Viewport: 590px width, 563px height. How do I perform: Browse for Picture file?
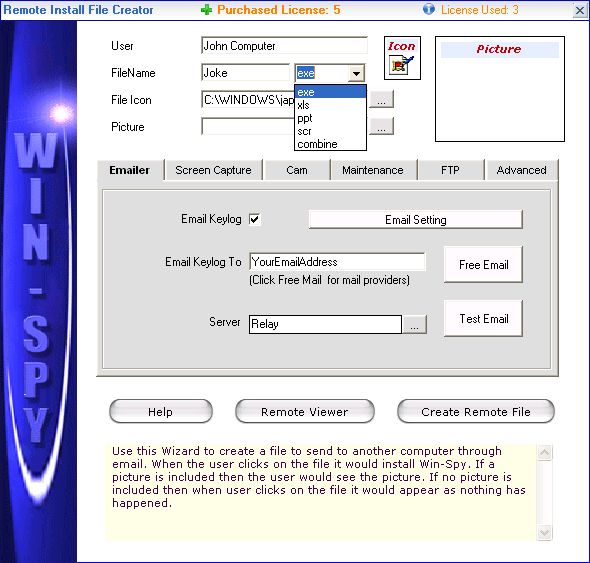(381, 126)
